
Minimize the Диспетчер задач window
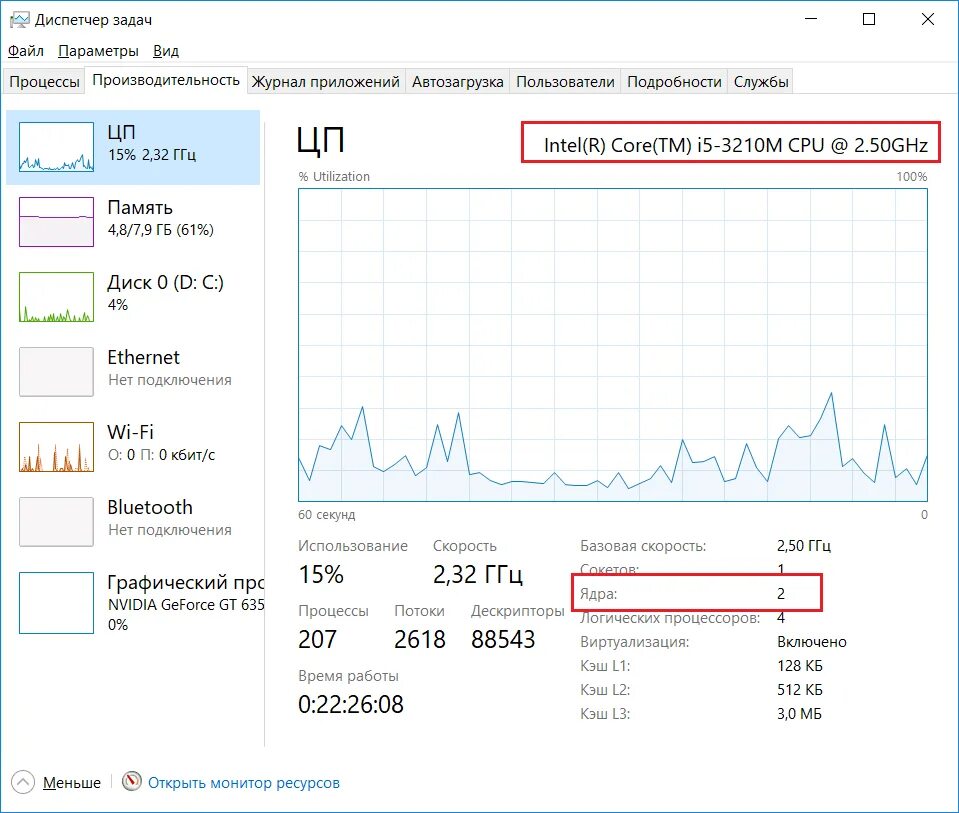(811, 20)
